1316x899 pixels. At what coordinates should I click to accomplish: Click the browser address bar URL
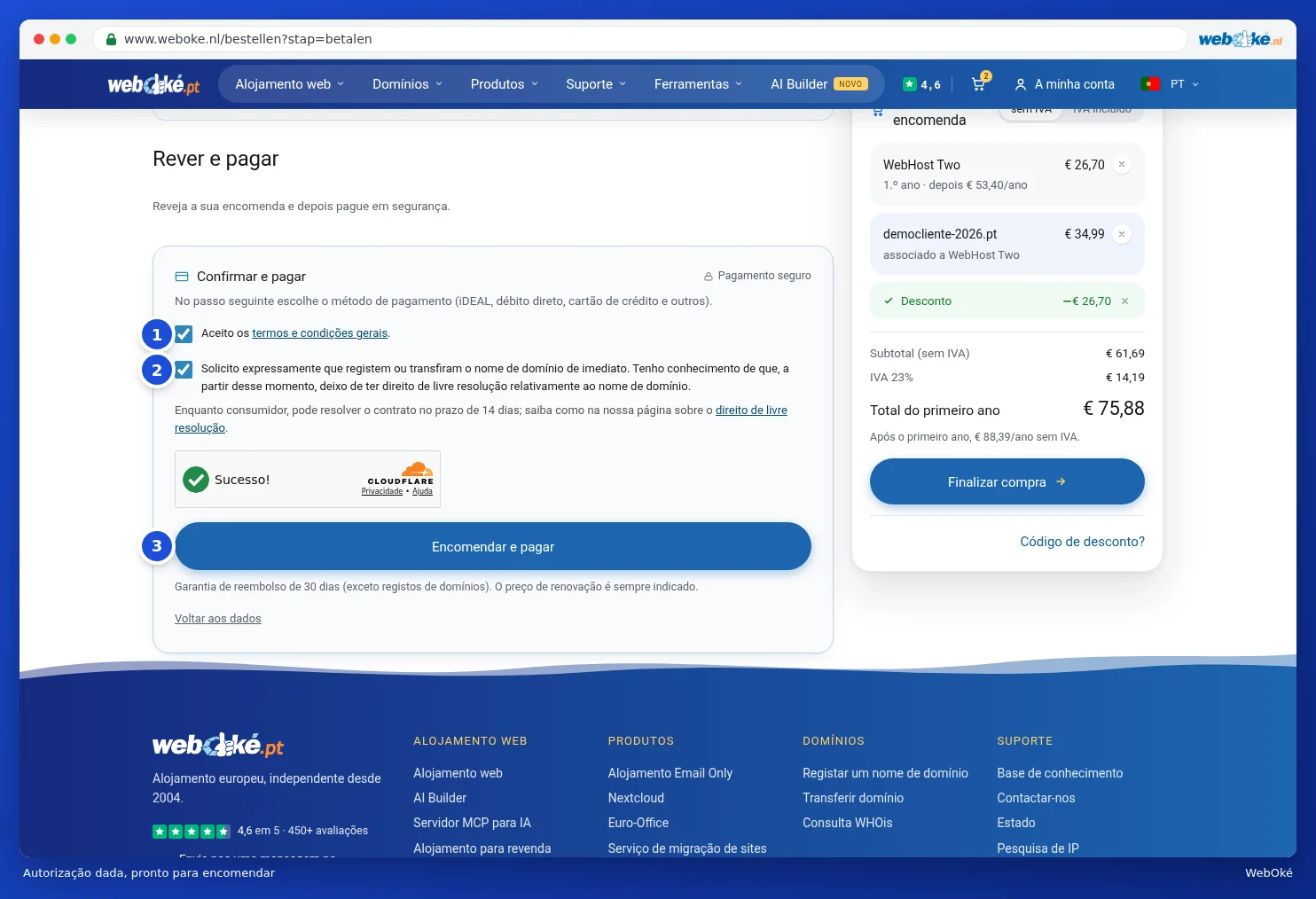coord(248,39)
